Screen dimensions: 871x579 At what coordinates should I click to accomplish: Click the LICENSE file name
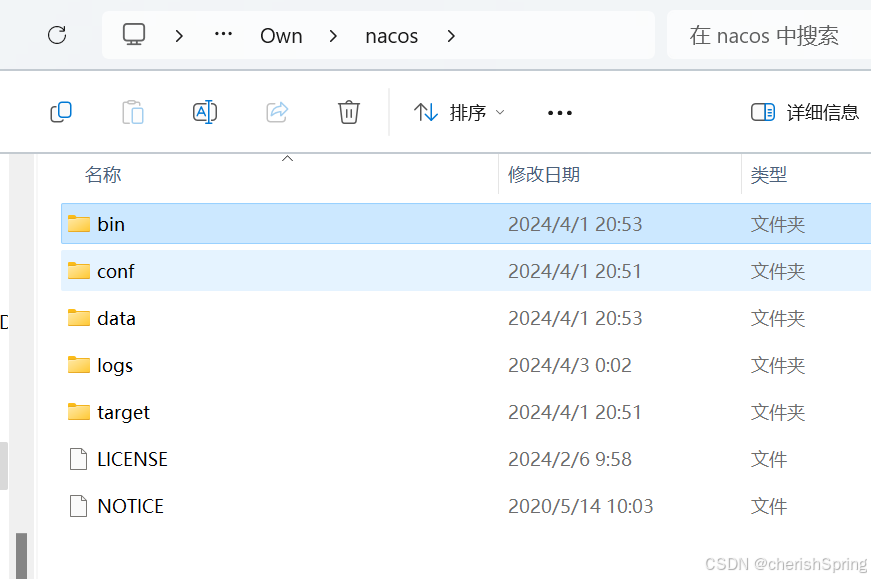(132, 459)
